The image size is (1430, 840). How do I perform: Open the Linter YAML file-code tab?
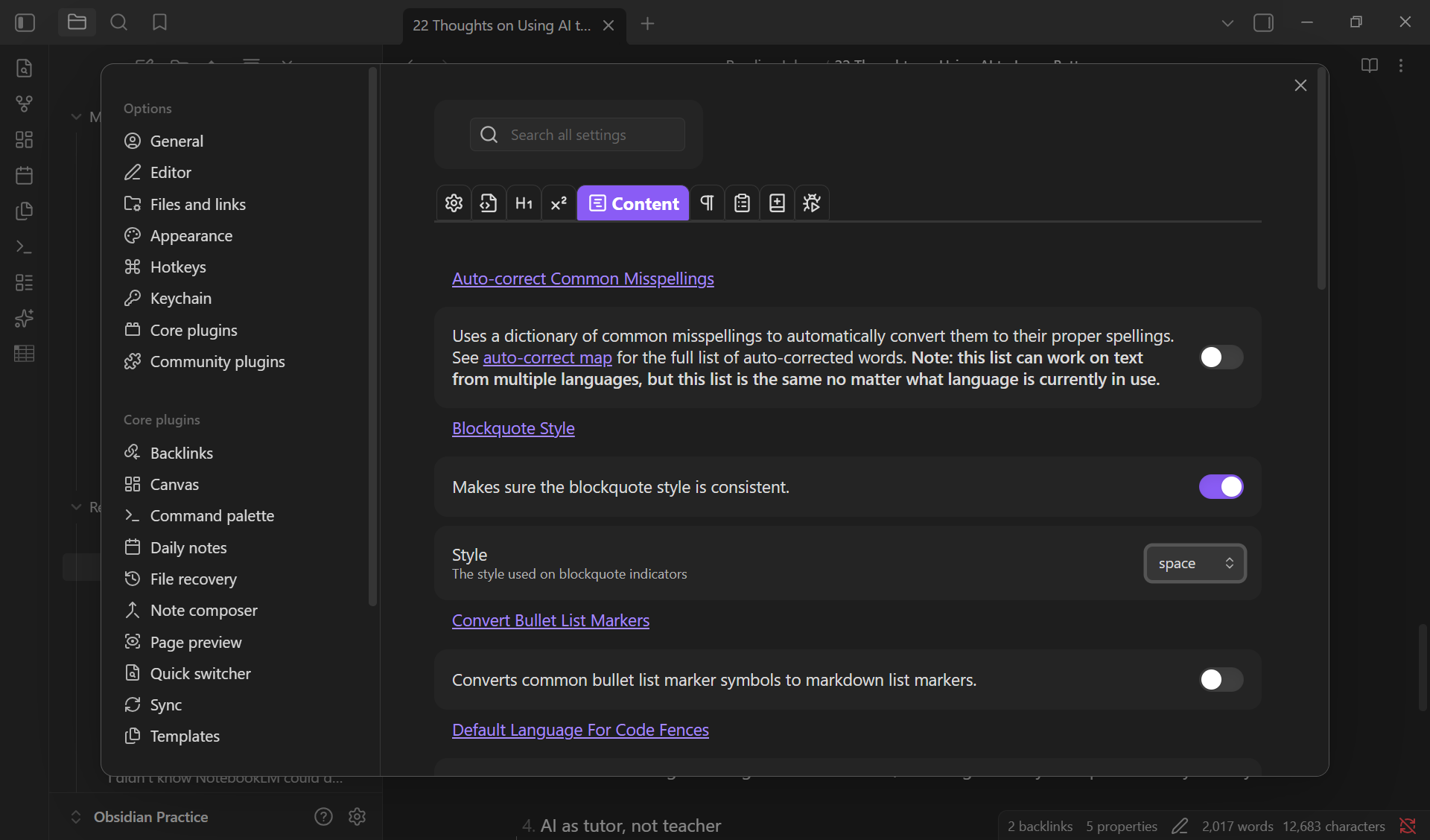tap(489, 203)
